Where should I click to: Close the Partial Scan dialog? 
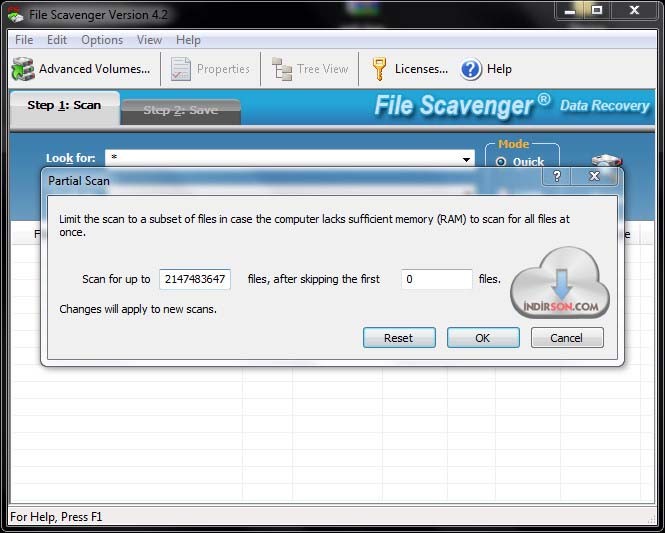point(594,176)
